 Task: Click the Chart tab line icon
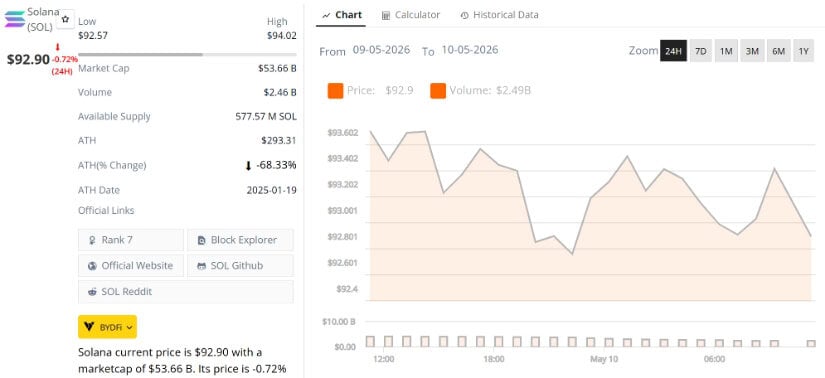[x=326, y=15]
